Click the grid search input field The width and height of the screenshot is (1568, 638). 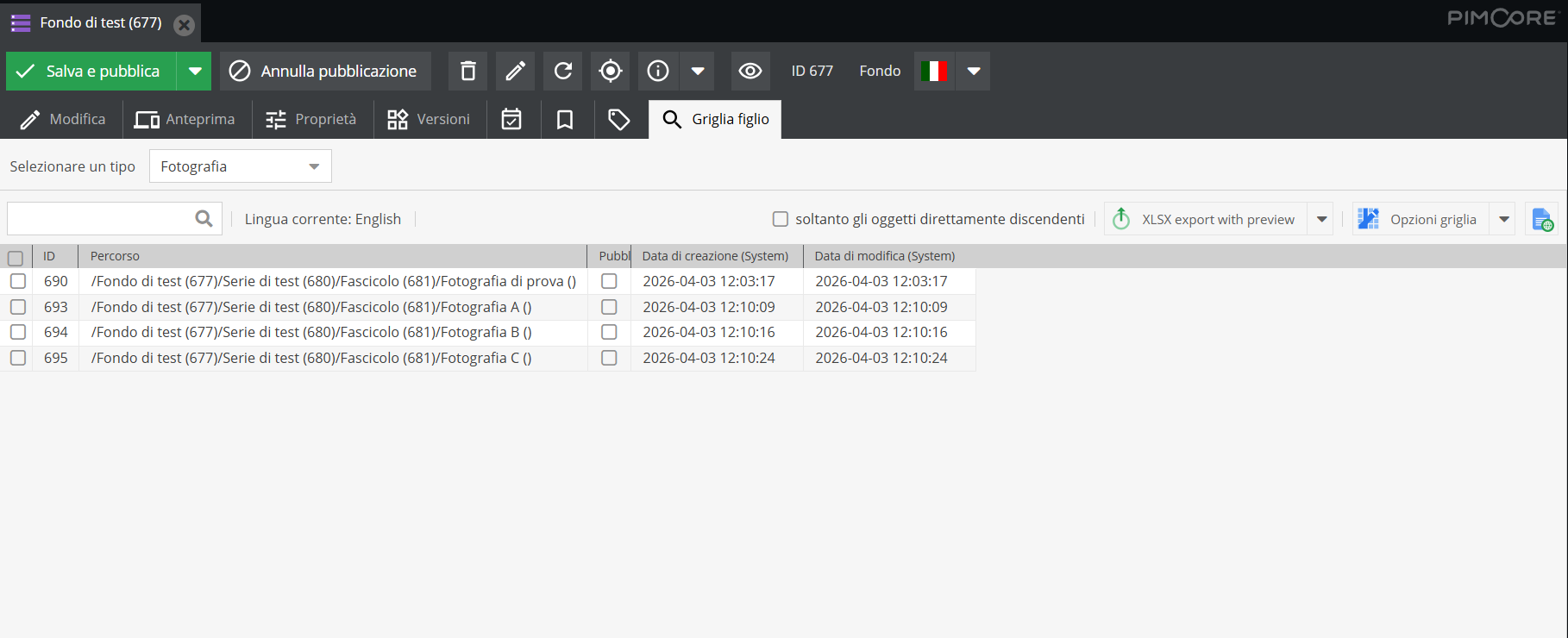pos(101,219)
